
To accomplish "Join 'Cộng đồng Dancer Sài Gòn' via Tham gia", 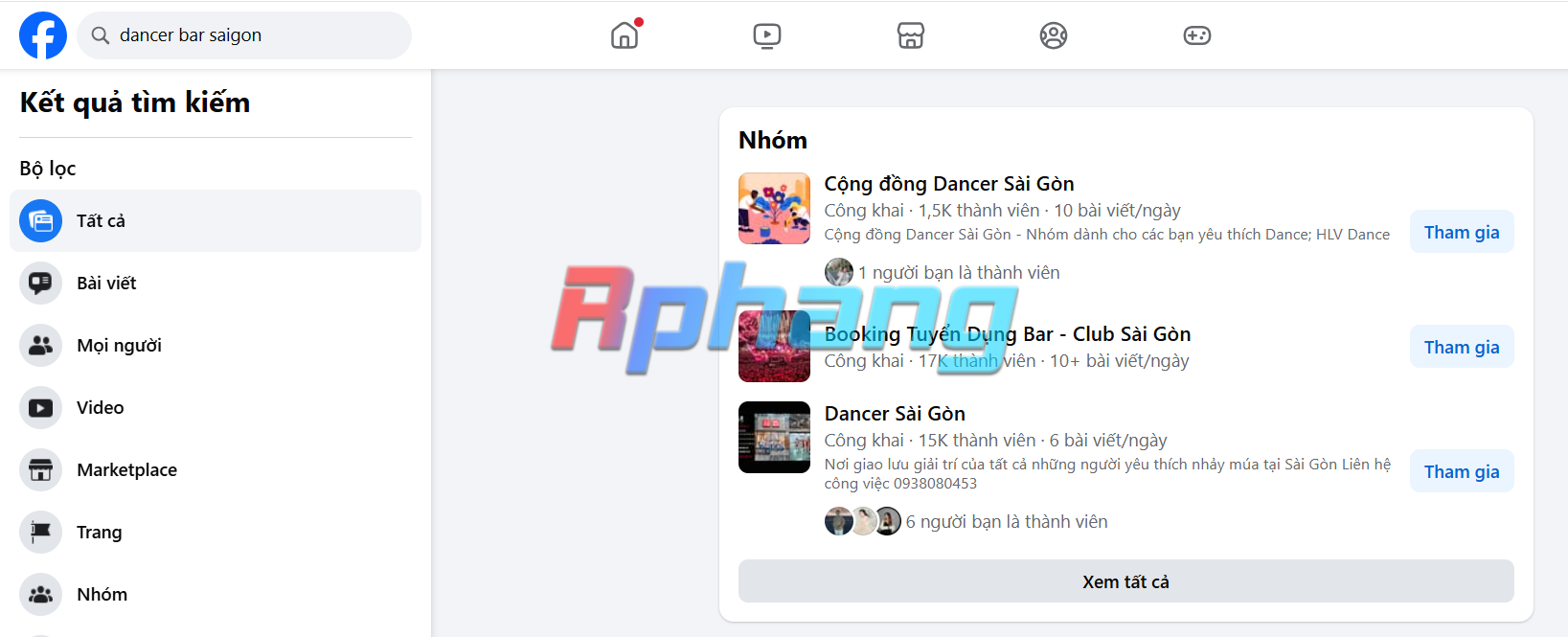I will pos(1462,232).
